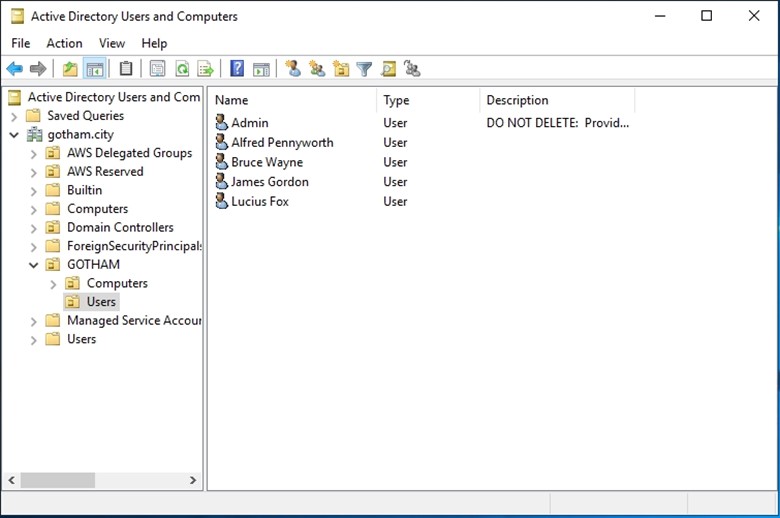Screen dimensions: 780x518
Task: Click the folder icon beside Builtin
Action: [53, 190]
